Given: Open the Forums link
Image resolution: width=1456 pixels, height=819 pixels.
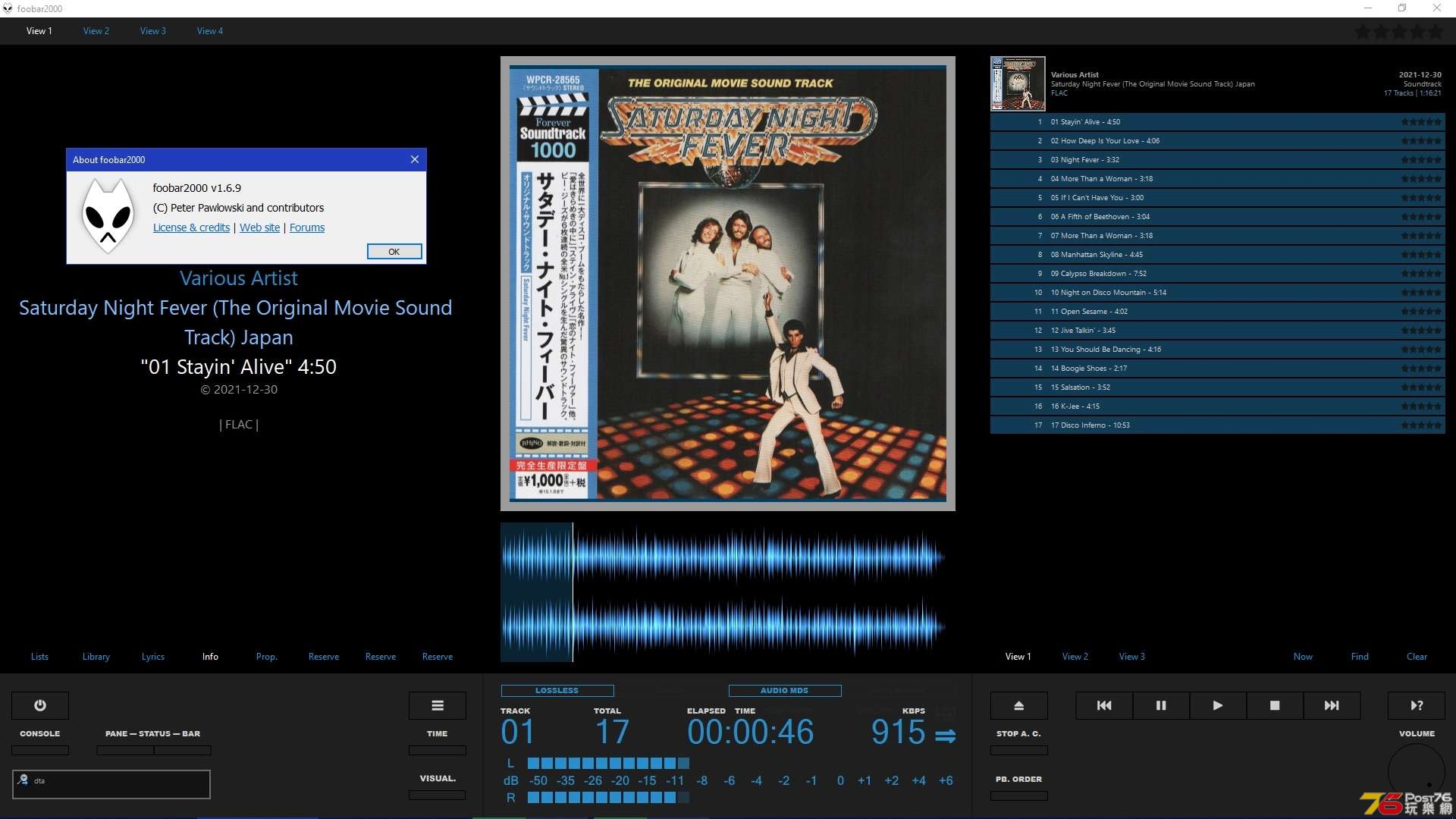Looking at the screenshot, I should [x=307, y=227].
